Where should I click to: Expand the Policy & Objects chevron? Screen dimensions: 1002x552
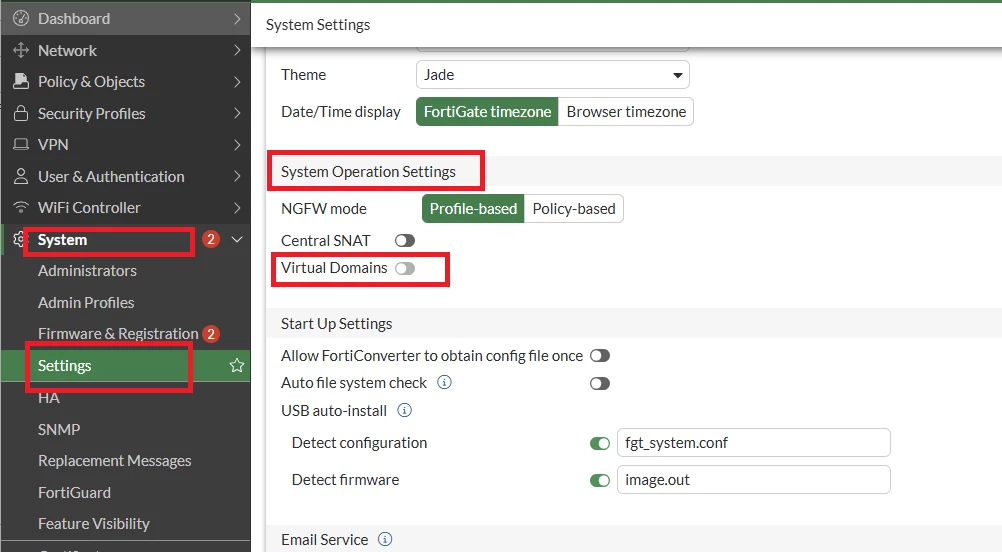click(237, 81)
